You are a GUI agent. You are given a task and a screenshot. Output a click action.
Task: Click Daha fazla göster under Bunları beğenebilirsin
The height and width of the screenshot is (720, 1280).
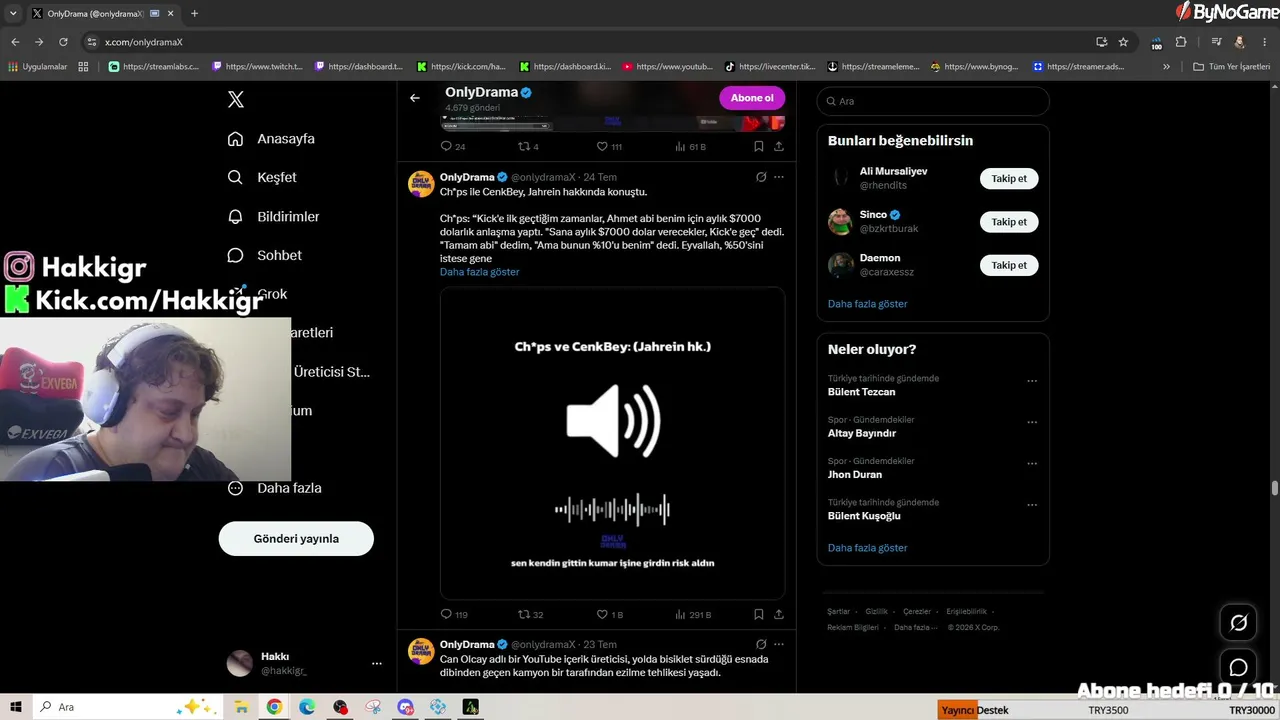(x=867, y=304)
